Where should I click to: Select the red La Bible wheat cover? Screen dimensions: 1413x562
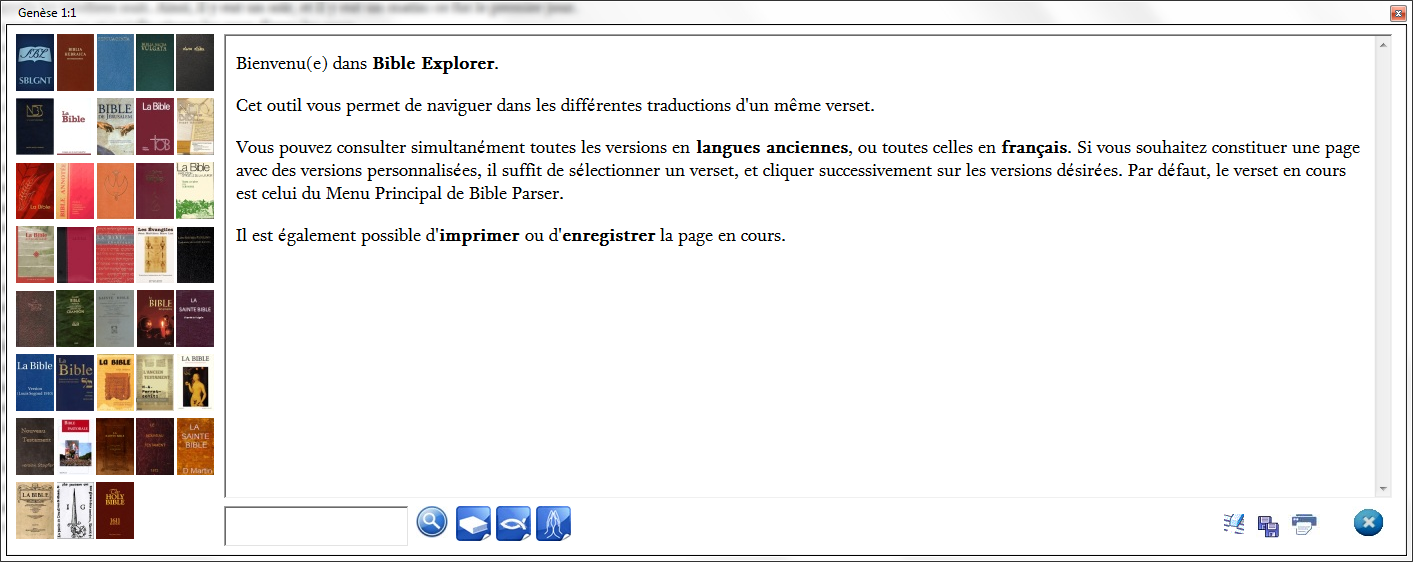(x=35, y=191)
